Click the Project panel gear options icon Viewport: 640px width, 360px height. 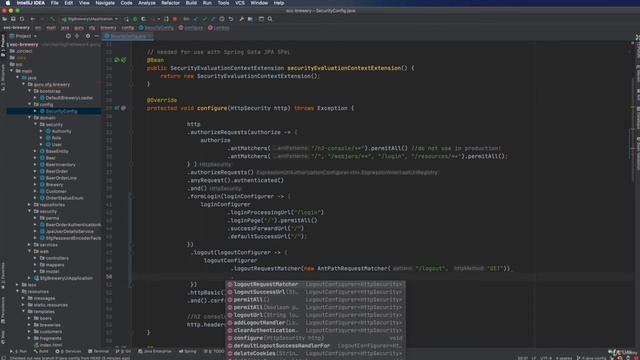click(87, 36)
